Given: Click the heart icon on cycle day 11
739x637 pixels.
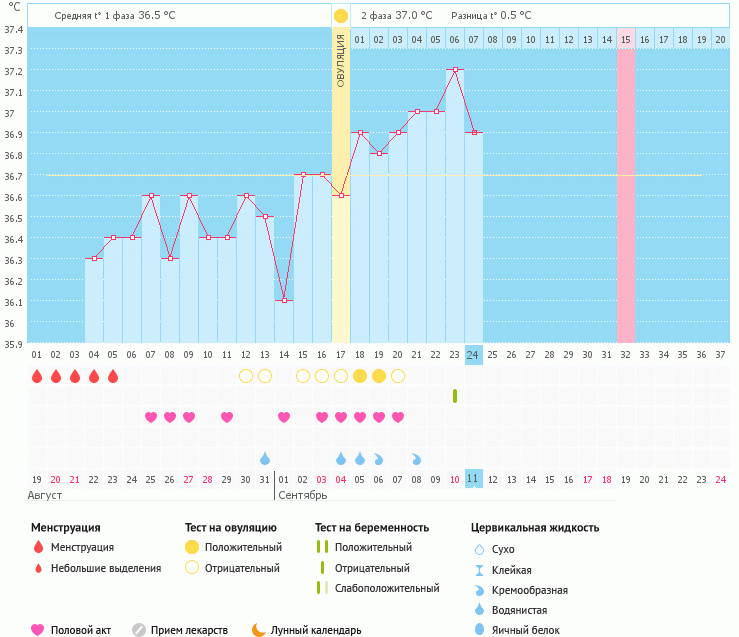Looking at the screenshot, I should tap(227, 417).
